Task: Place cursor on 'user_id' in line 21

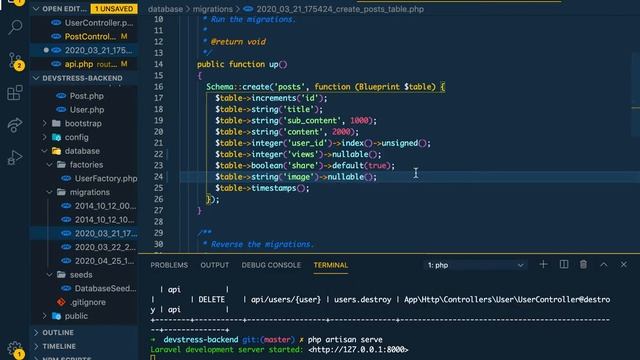Action: pyautogui.click(x=307, y=143)
